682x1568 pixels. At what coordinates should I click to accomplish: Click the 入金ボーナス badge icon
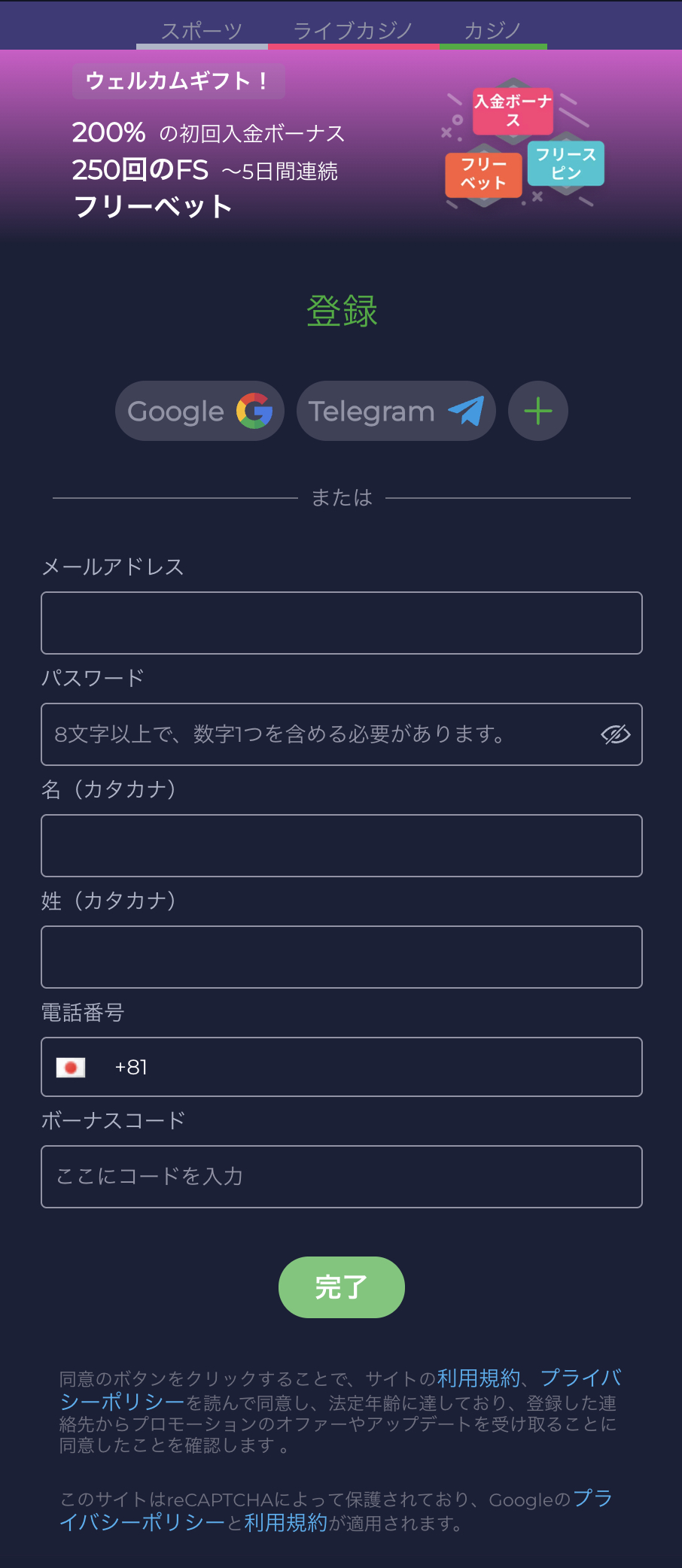point(513,111)
